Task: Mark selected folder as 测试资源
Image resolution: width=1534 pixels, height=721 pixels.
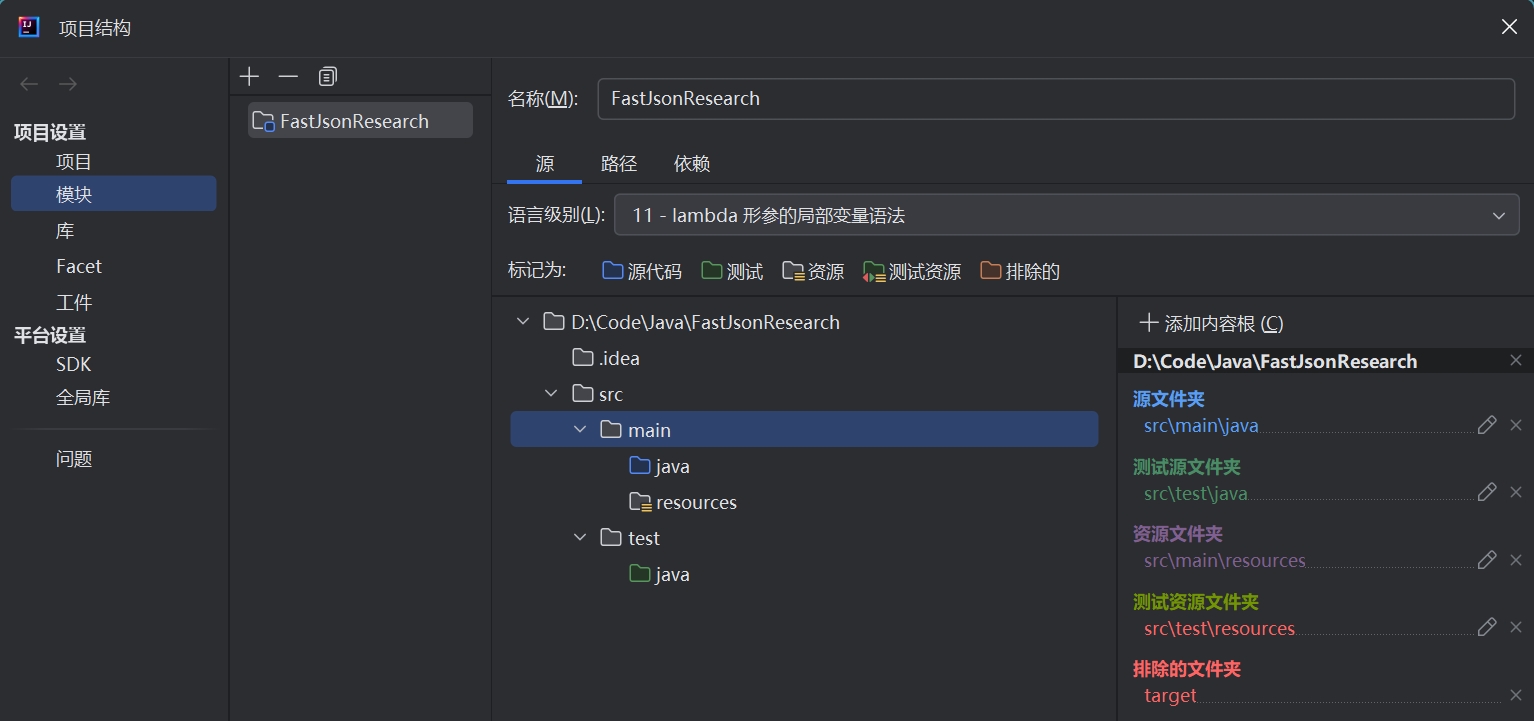Action: (x=912, y=271)
